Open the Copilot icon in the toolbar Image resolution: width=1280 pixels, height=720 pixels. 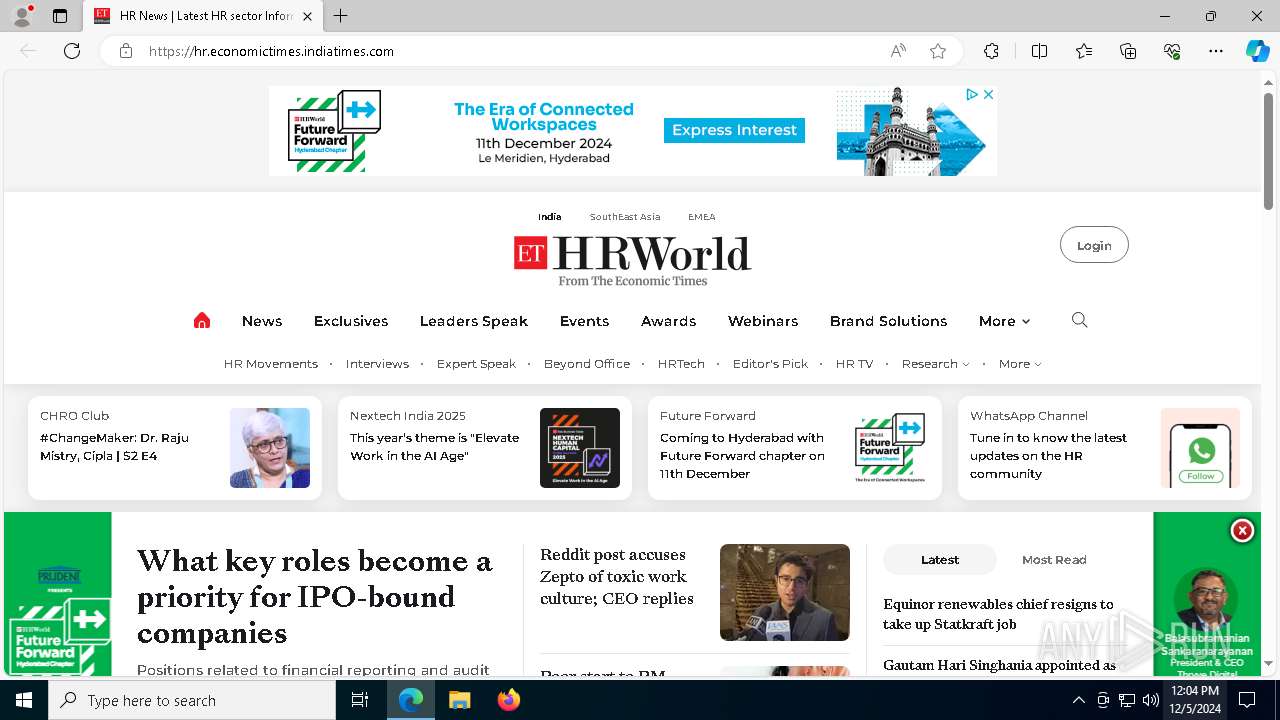[1257, 51]
